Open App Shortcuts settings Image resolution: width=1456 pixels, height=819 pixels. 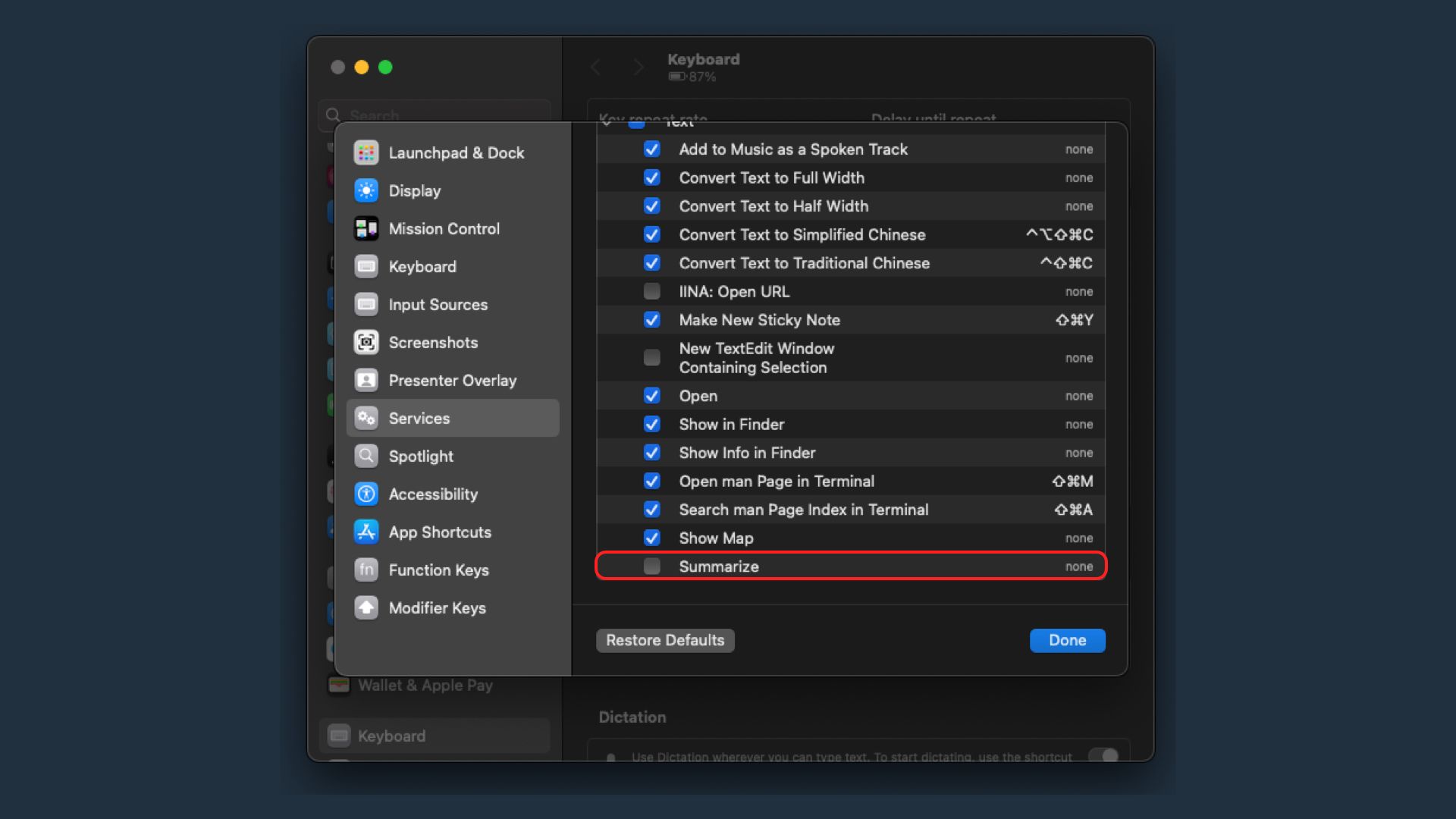click(440, 531)
